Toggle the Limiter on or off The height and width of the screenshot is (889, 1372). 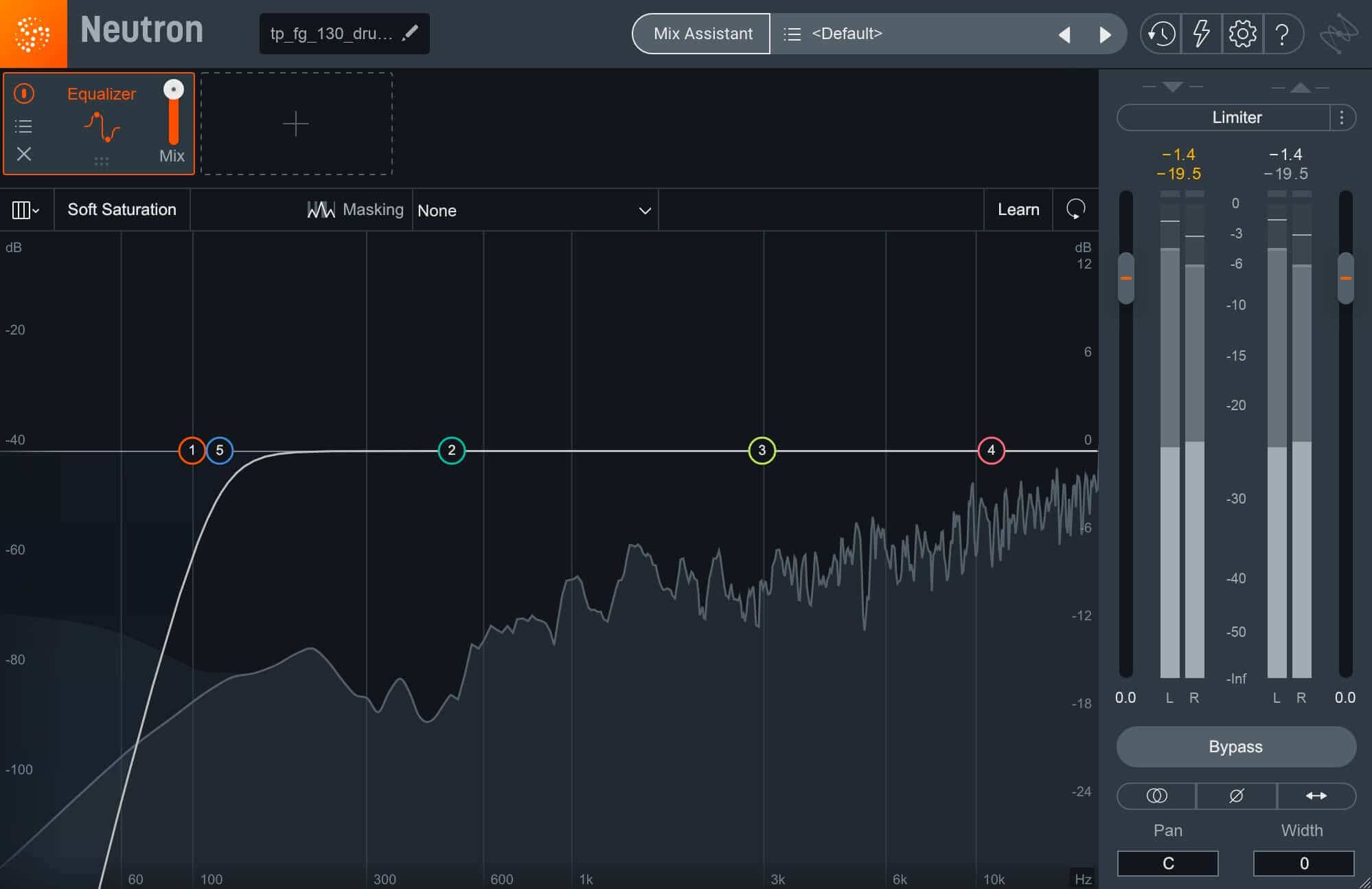click(1224, 117)
